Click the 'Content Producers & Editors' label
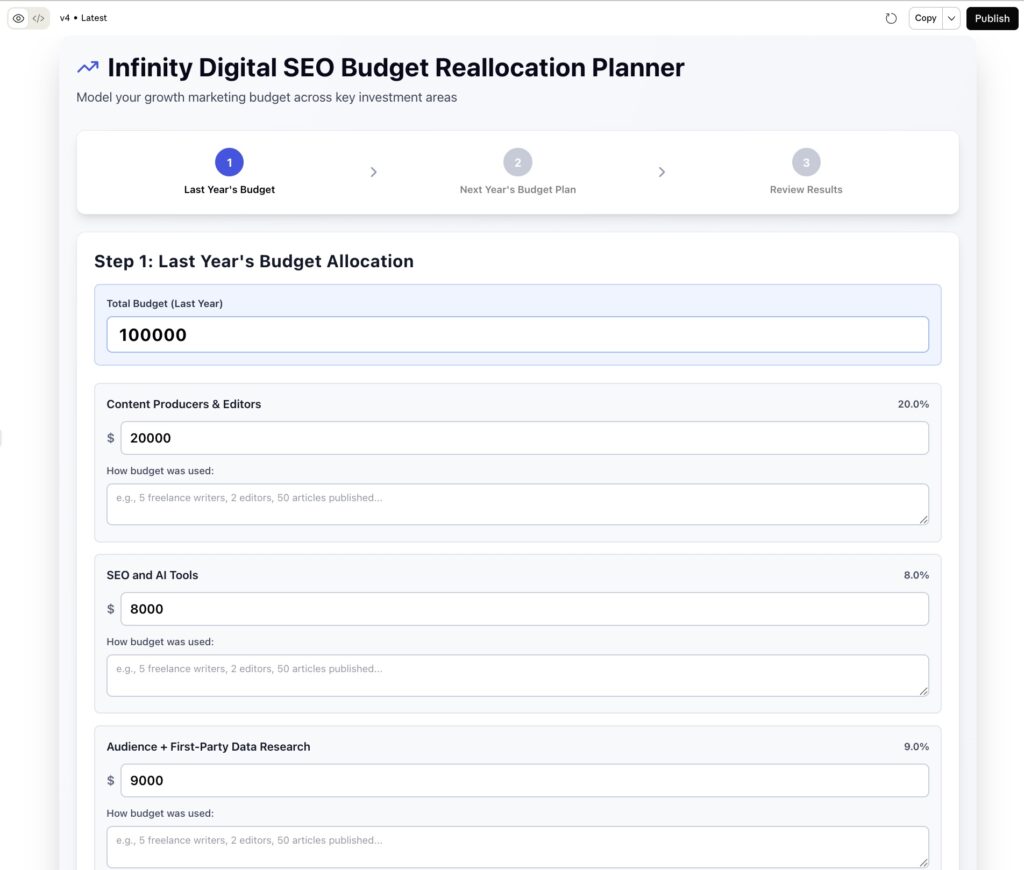Viewport: 1024px width, 870px height. [x=184, y=404]
